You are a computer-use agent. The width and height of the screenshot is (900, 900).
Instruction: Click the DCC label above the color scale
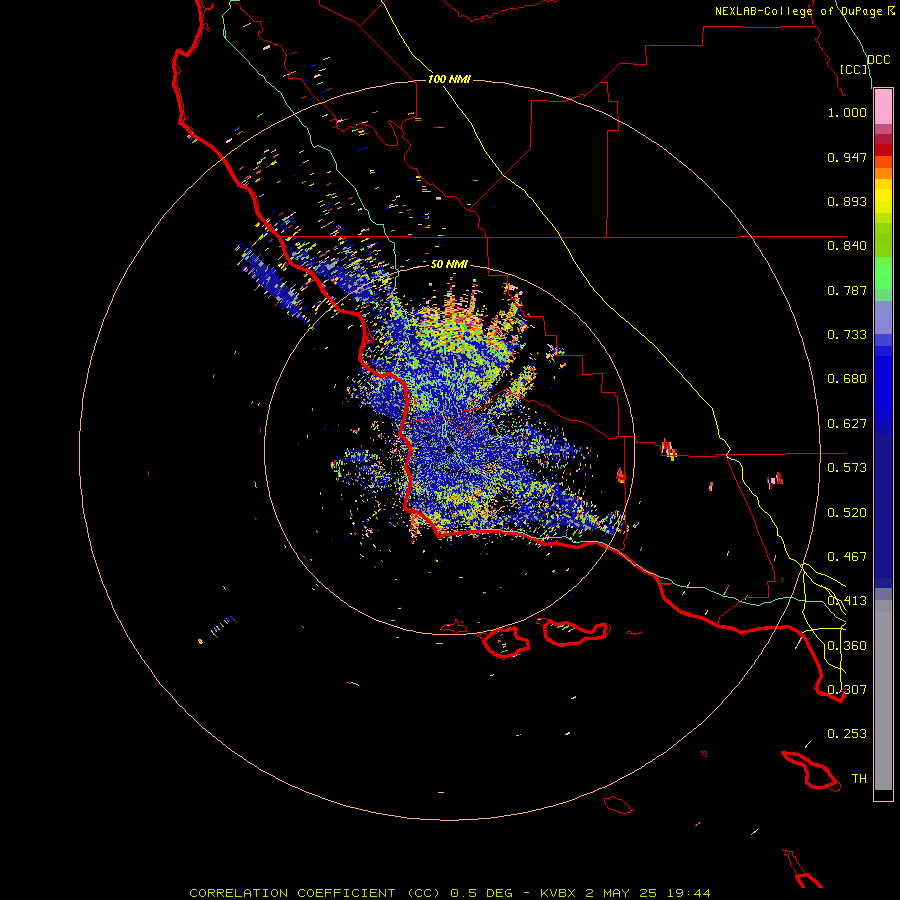pyautogui.click(x=878, y=60)
